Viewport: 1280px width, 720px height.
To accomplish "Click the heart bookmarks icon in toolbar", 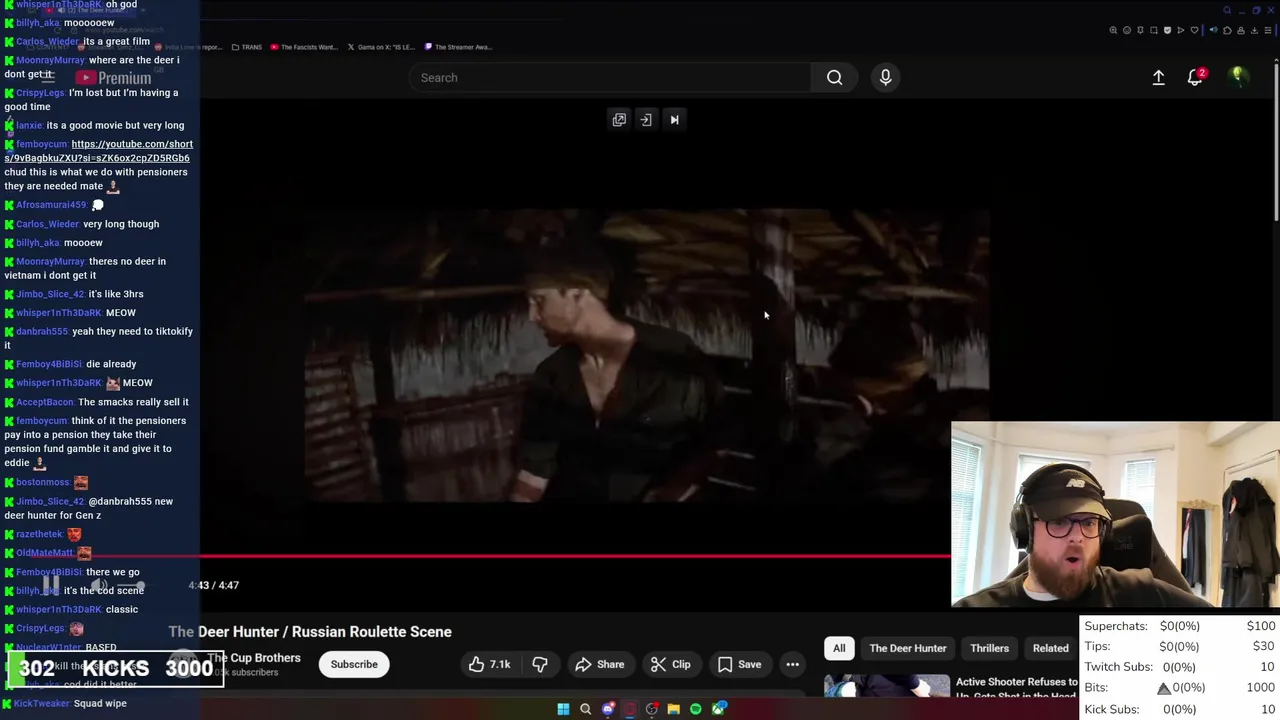I will pos(1194,30).
